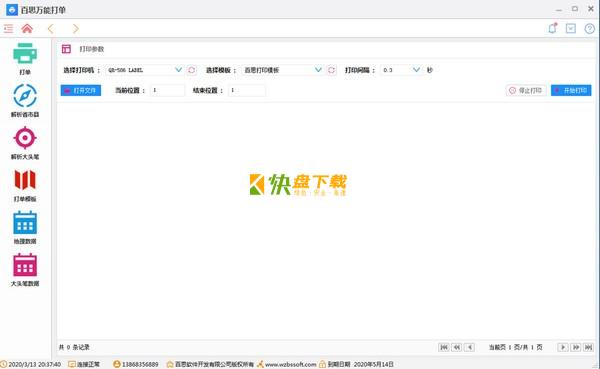Expand the 打印间隔 interval dropdown

(416, 70)
